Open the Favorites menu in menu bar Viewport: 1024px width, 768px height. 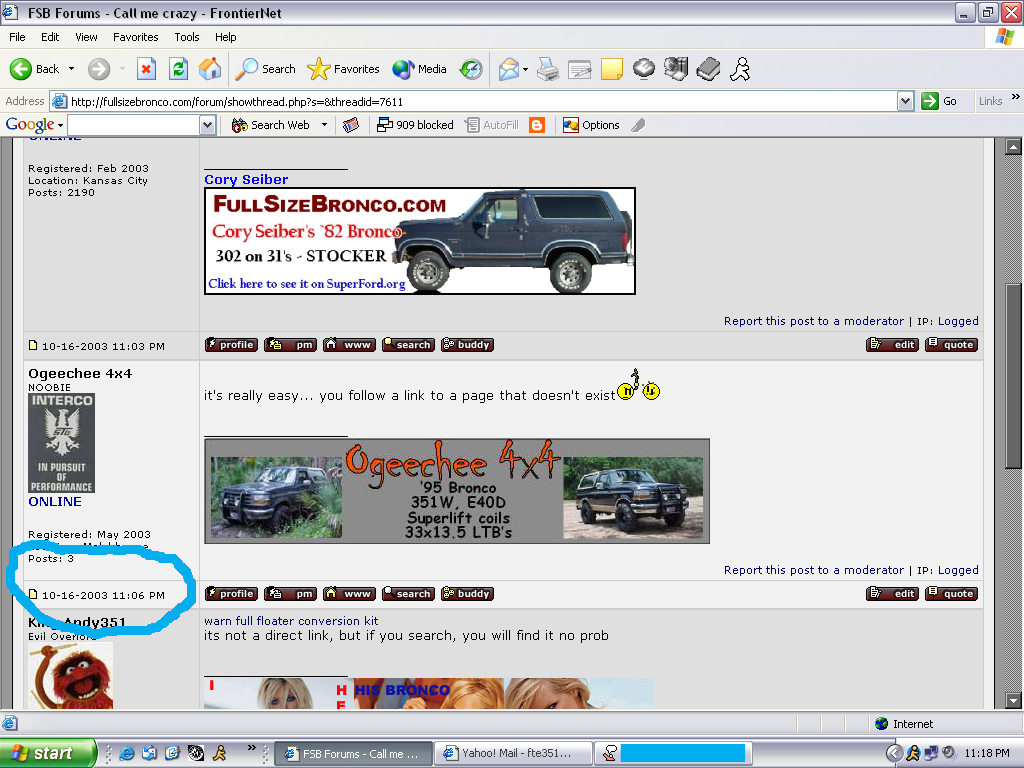135,37
